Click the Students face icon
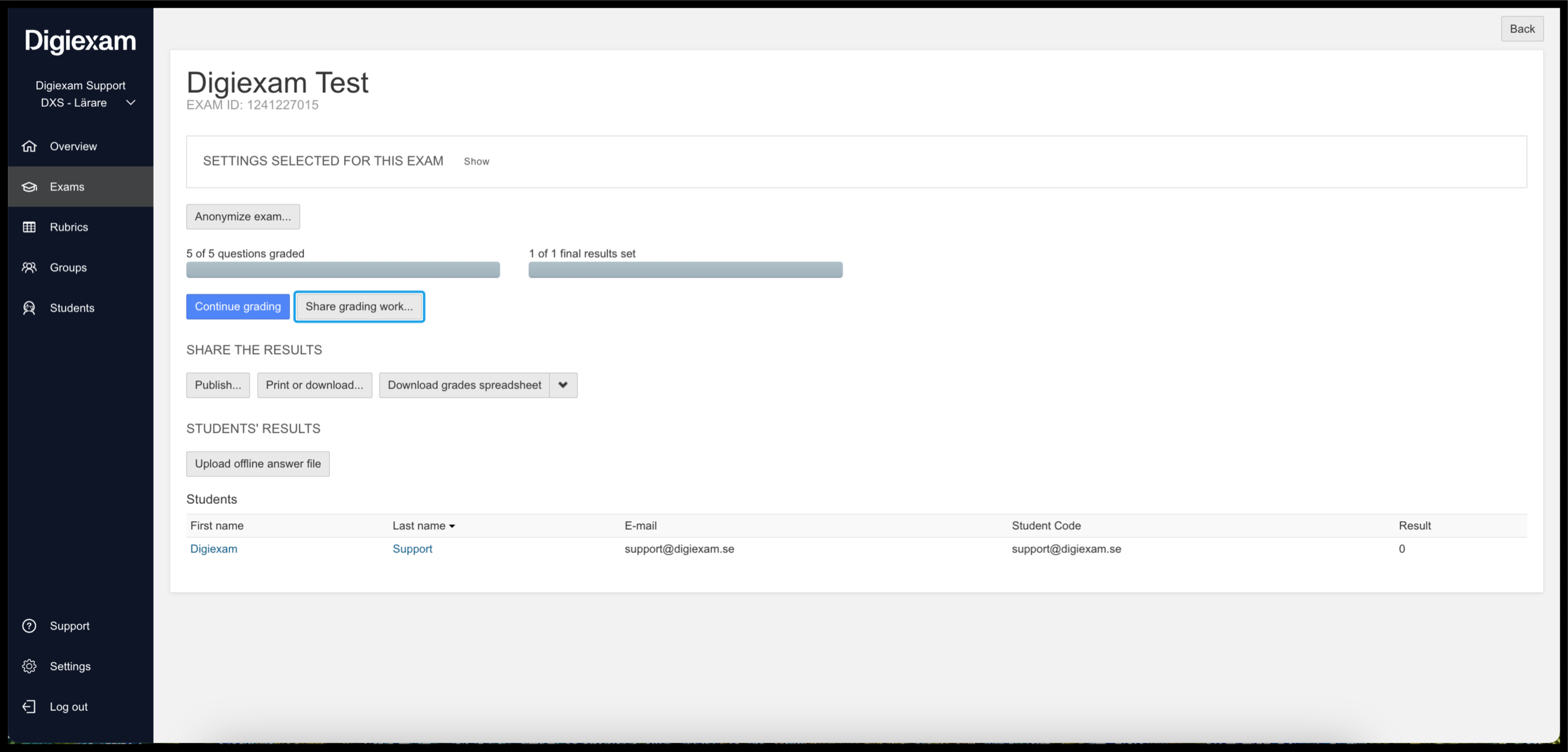This screenshot has width=1568, height=752. (x=29, y=308)
